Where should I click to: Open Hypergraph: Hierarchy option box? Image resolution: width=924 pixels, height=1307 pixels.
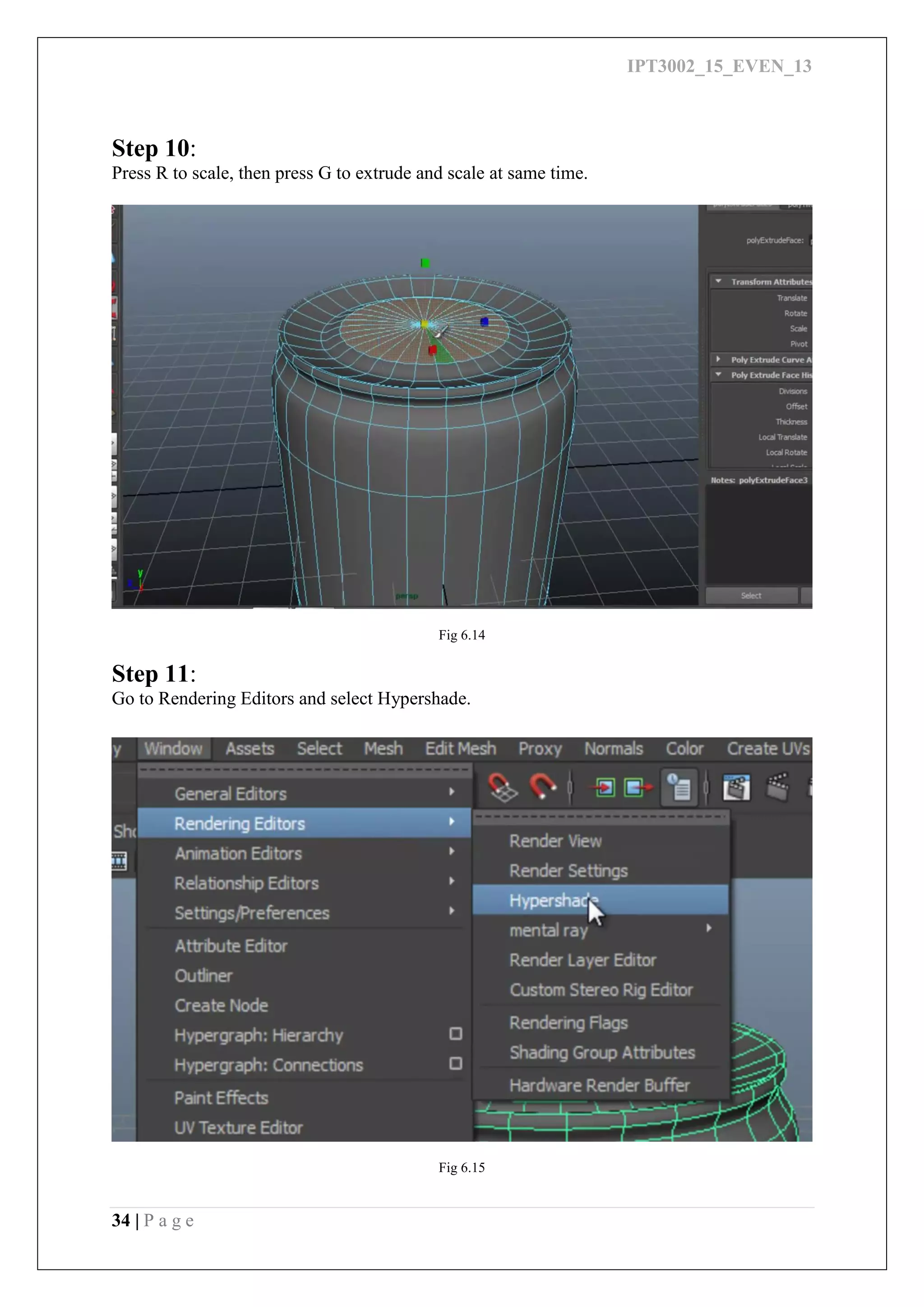pyautogui.click(x=456, y=1034)
